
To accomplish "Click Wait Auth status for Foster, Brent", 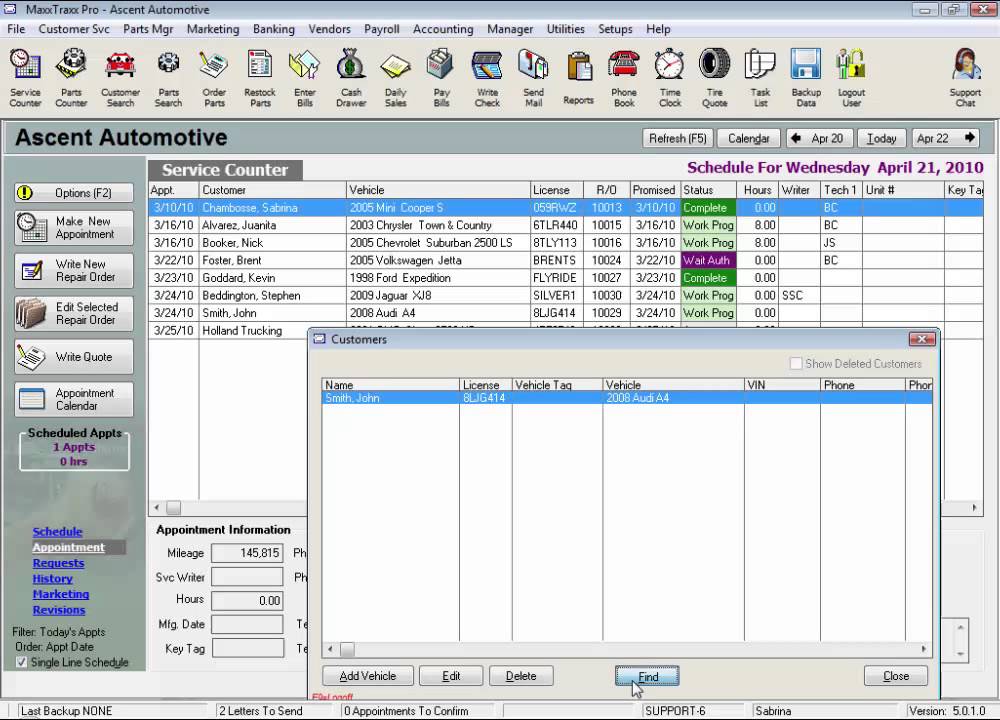I will [708, 260].
